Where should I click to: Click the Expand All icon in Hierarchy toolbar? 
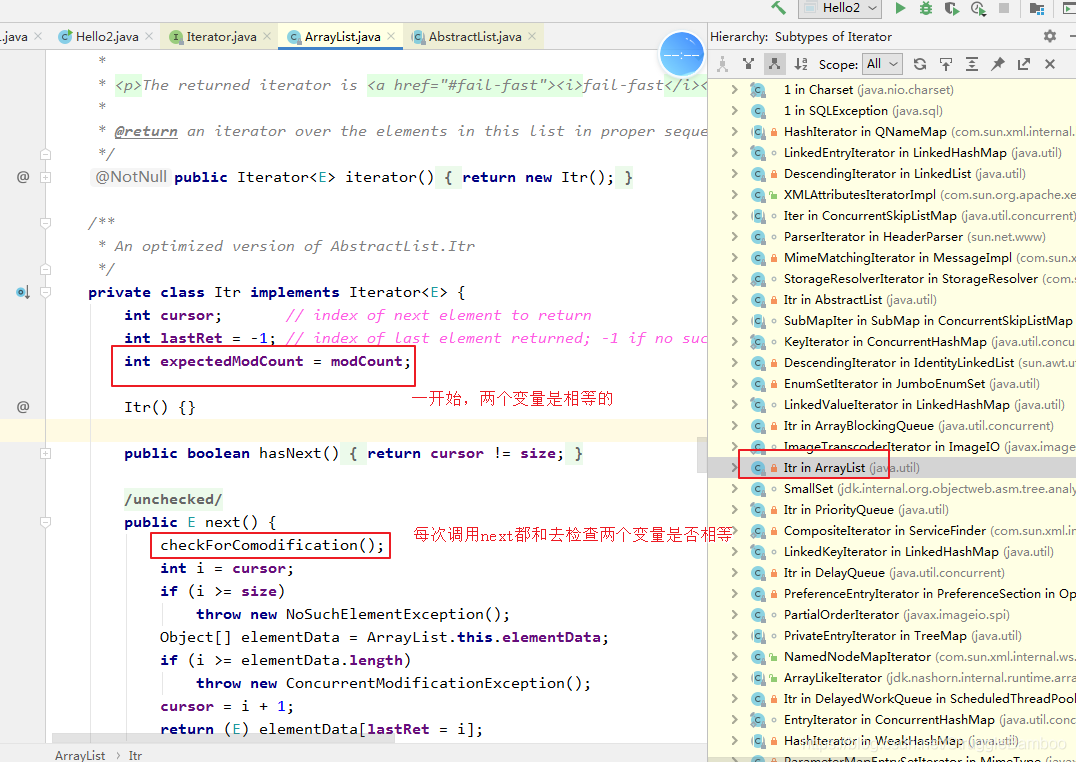(972, 64)
